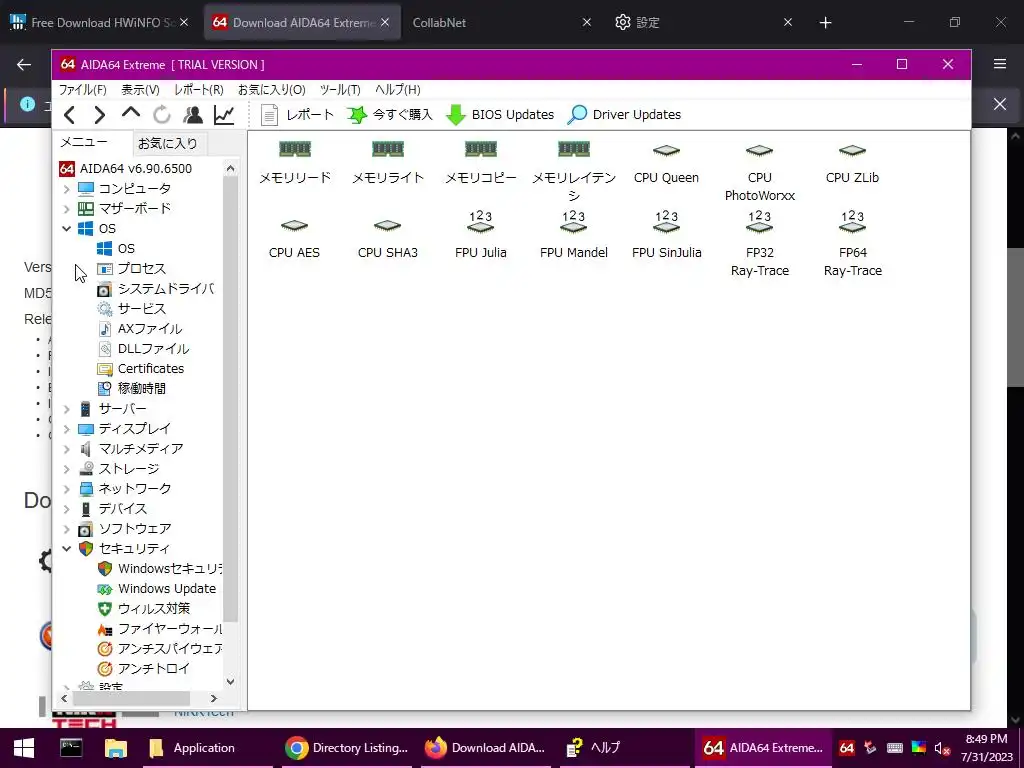
Task: Select Windows Update in the tree
Action: coord(157,588)
